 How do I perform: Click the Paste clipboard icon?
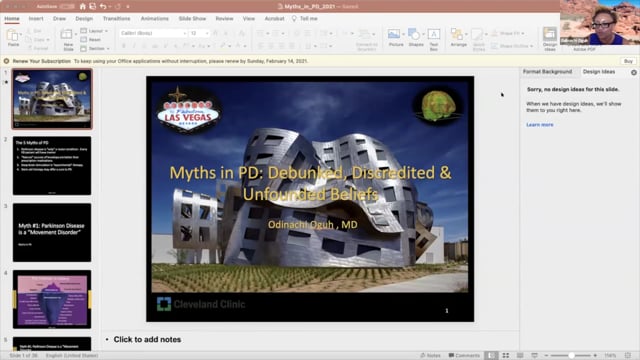click(13, 36)
